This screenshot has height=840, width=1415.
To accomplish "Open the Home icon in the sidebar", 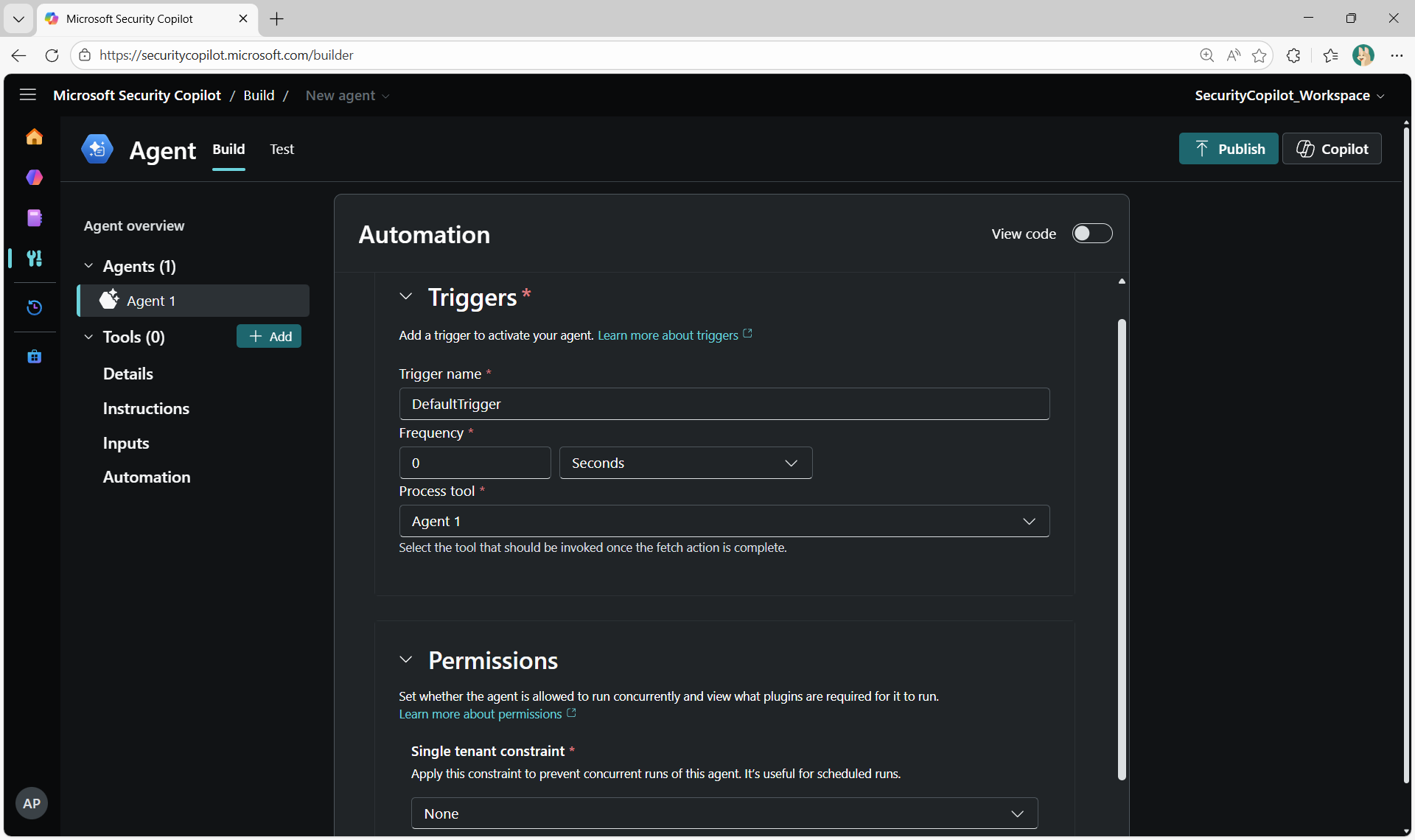I will [34, 137].
